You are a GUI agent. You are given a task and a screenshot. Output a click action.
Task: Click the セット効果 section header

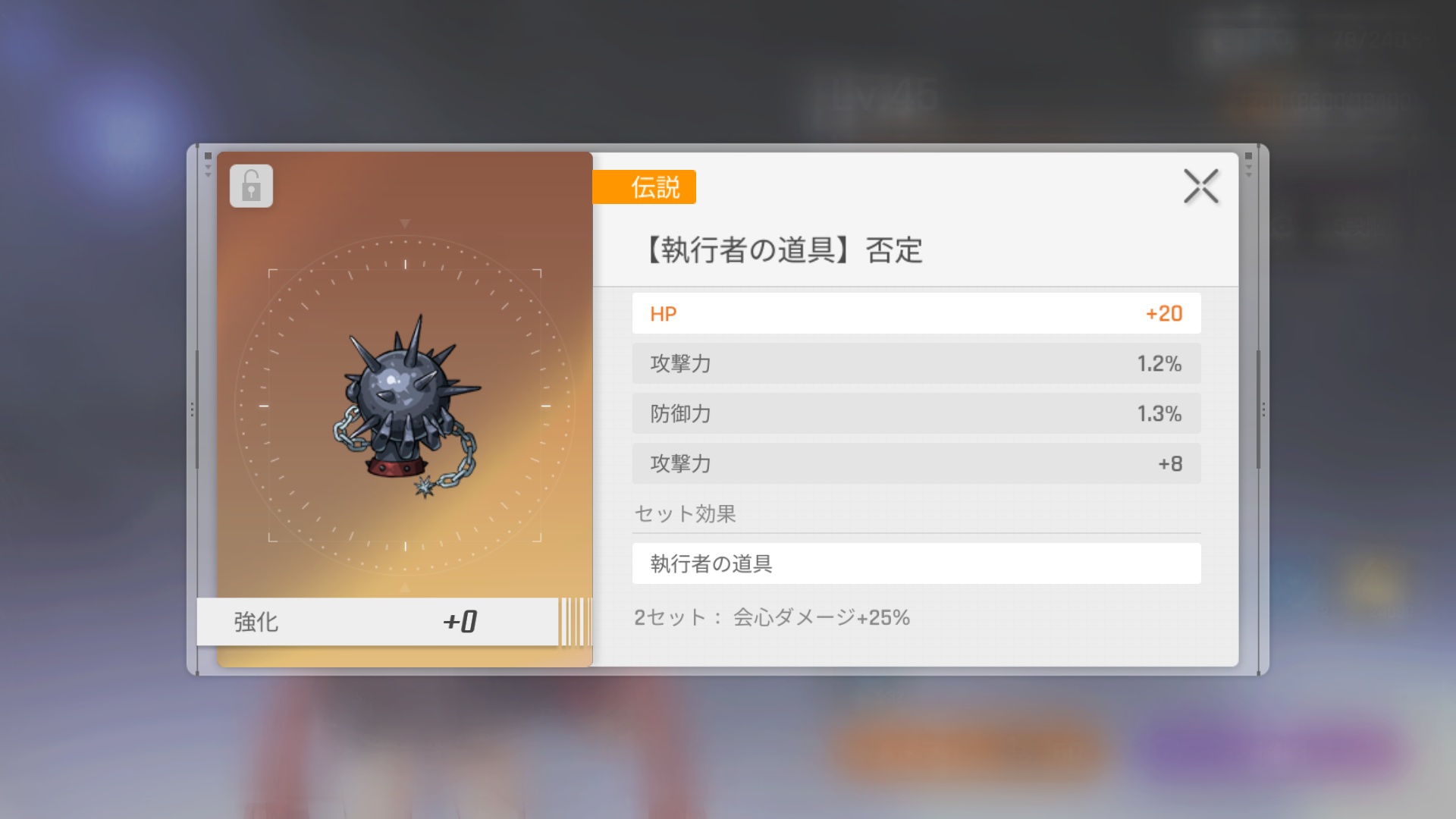pos(685,513)
